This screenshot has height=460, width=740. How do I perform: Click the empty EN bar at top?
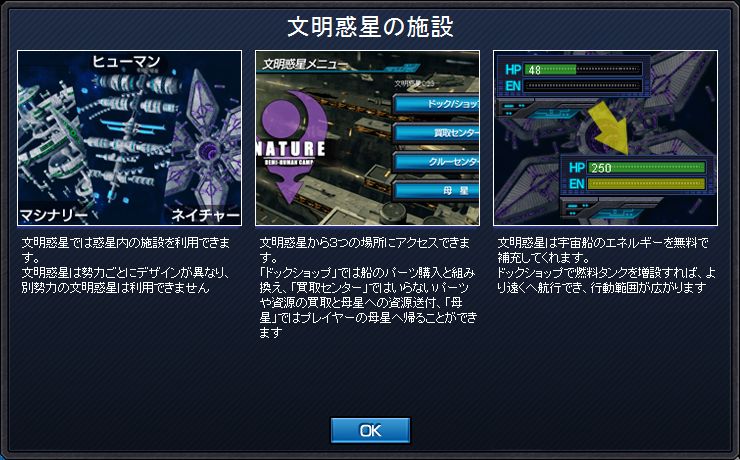tap(583, 85)
